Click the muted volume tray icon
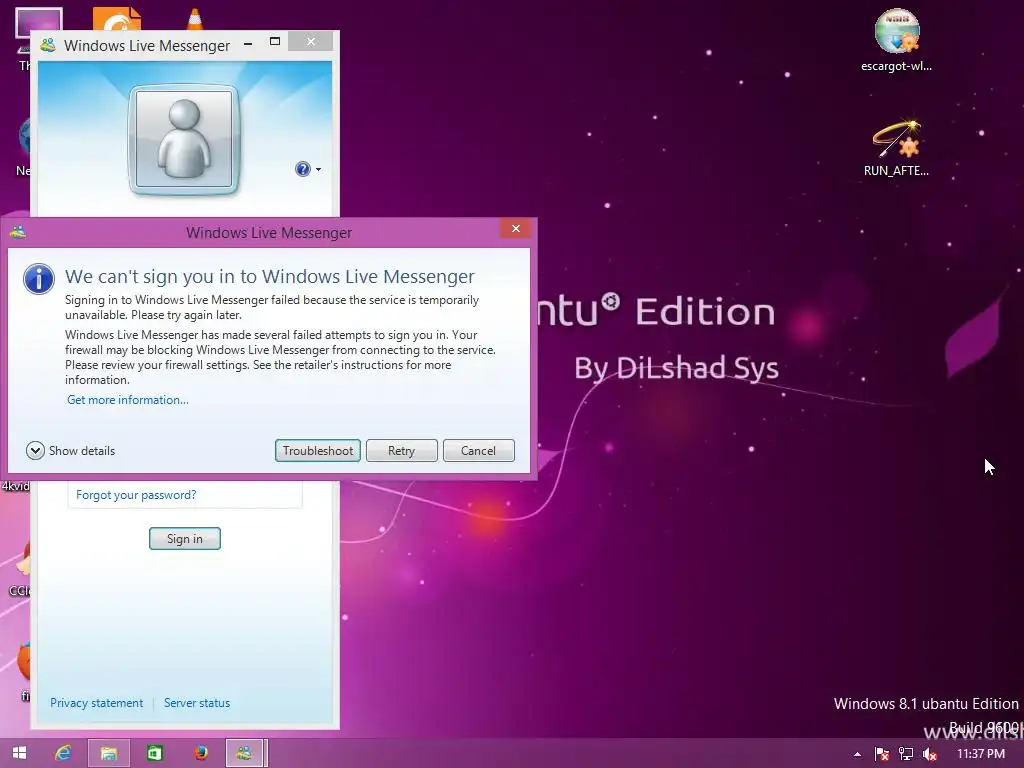Screen dimensions: 1024x768 point(929,754)
